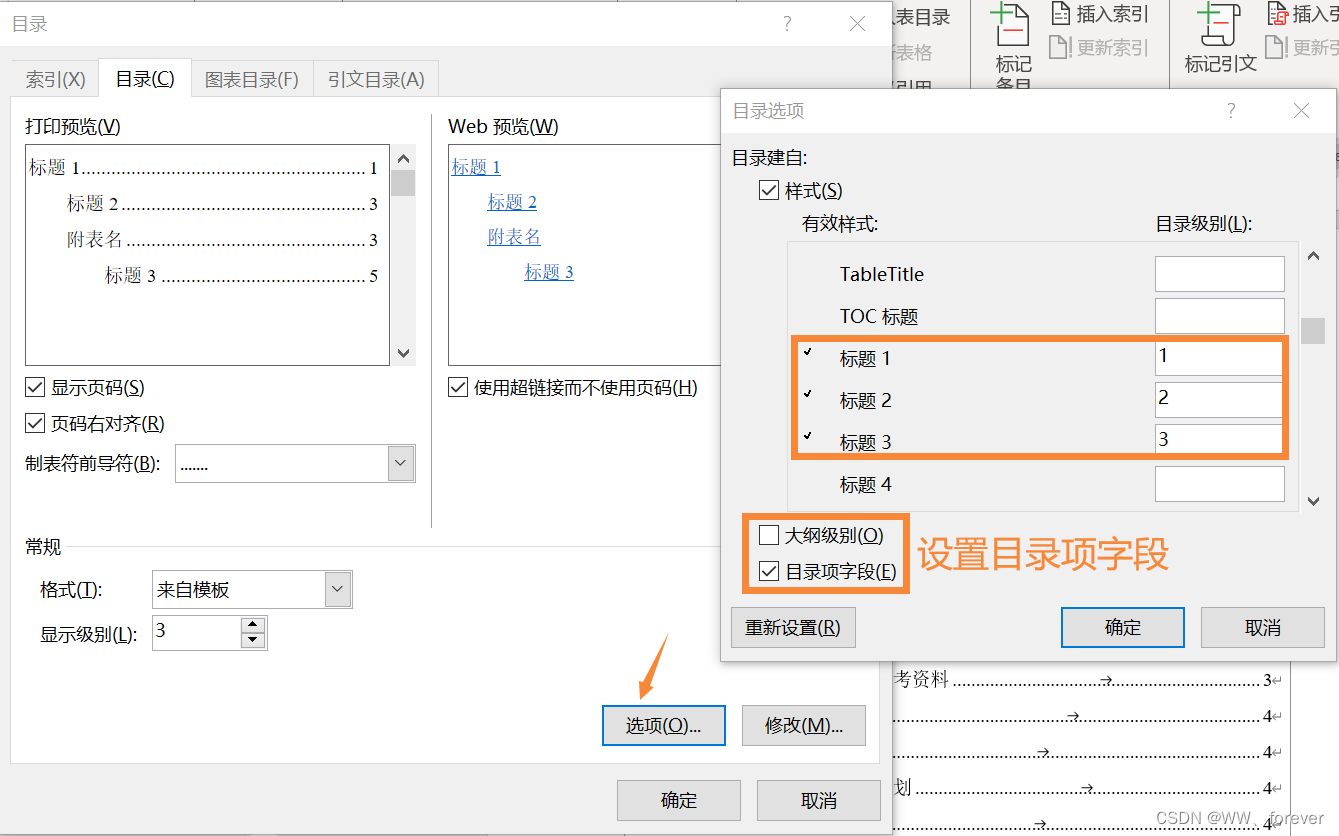1339x836 pixels.
Task: Click styles list scrollbar up arrow
Action: pos(1313,256)
